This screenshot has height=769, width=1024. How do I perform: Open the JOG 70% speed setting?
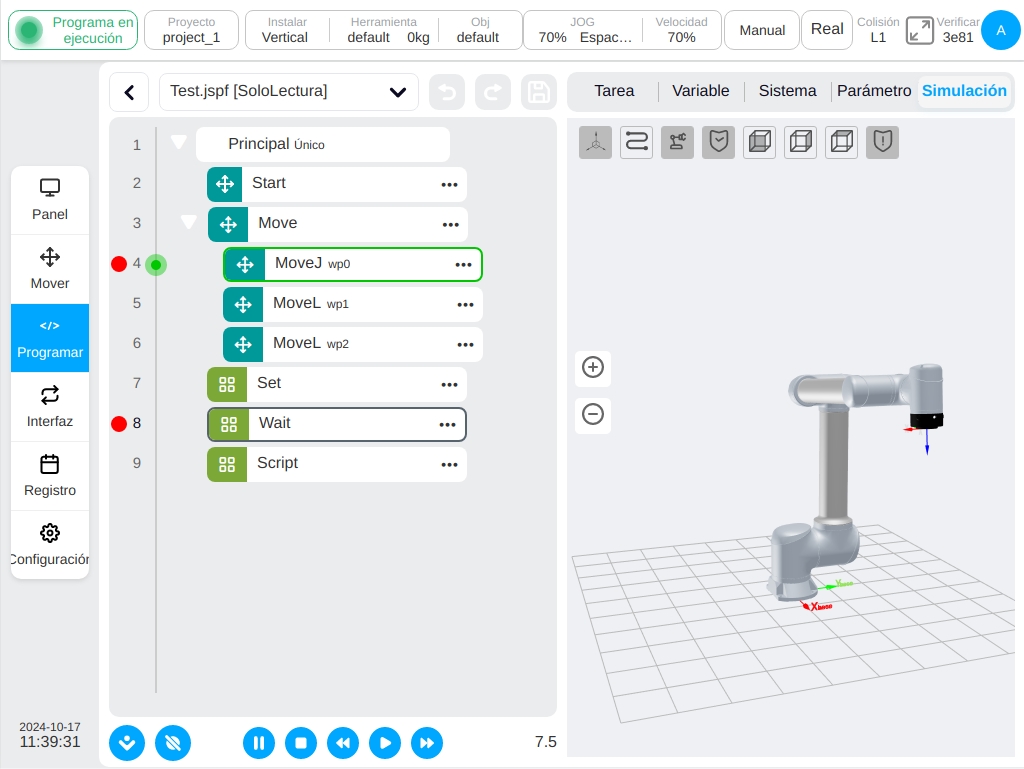(x=583, y=30)
